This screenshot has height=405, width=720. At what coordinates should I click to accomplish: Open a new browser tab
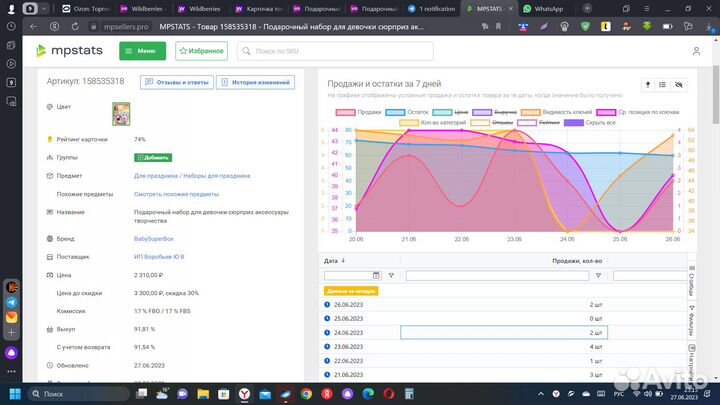coord(587,8)
